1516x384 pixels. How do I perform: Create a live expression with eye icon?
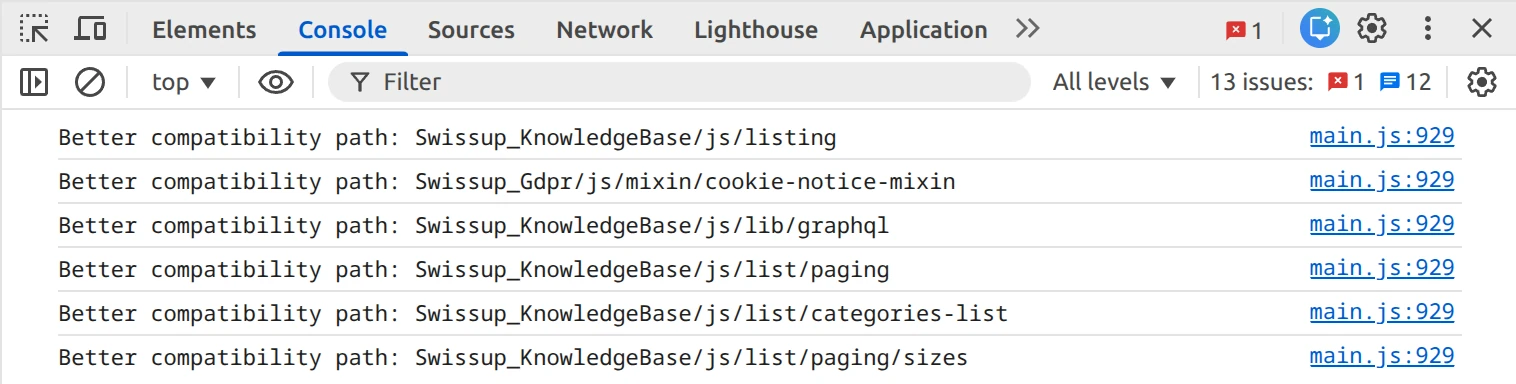(276, 82)
